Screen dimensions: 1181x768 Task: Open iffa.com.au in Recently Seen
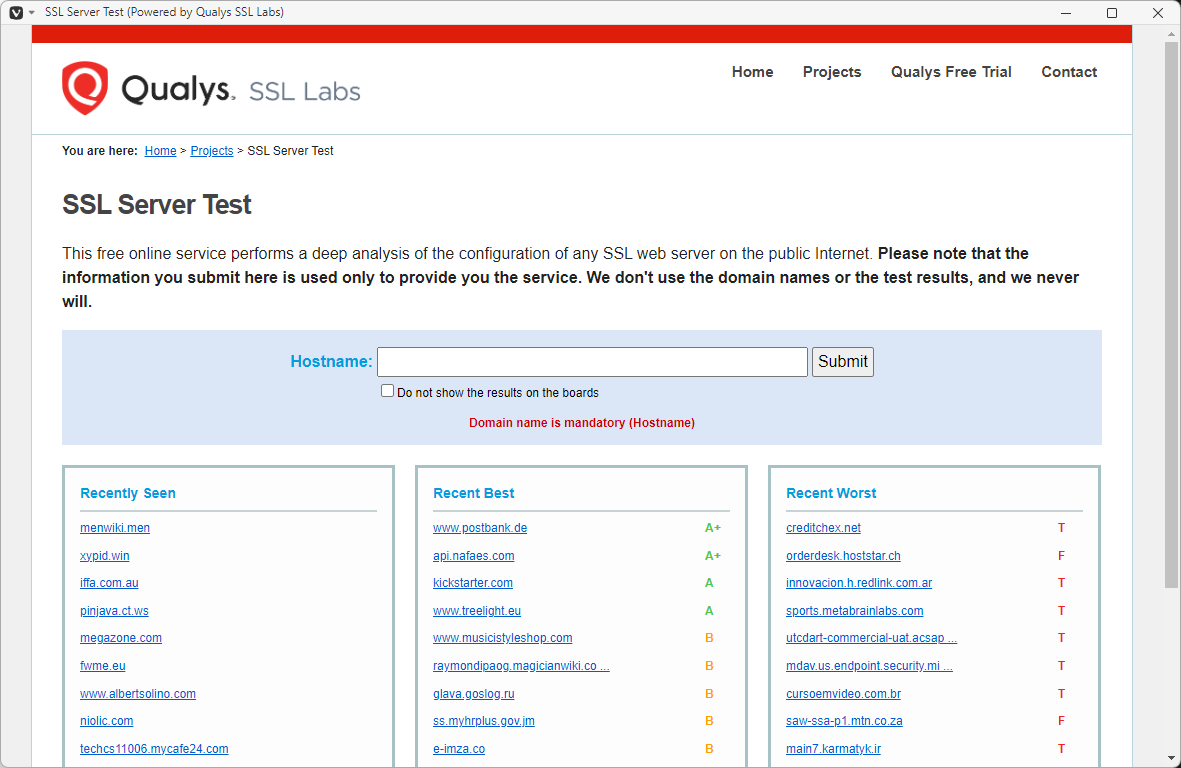tap(109, 583)
